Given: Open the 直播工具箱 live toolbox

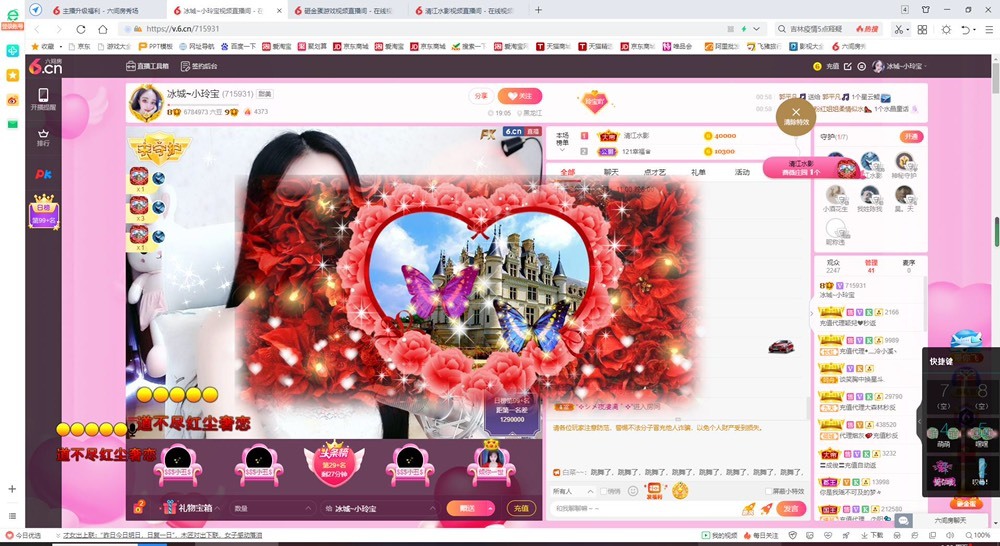Looking at the screenshot, I should tap(147, 66).
